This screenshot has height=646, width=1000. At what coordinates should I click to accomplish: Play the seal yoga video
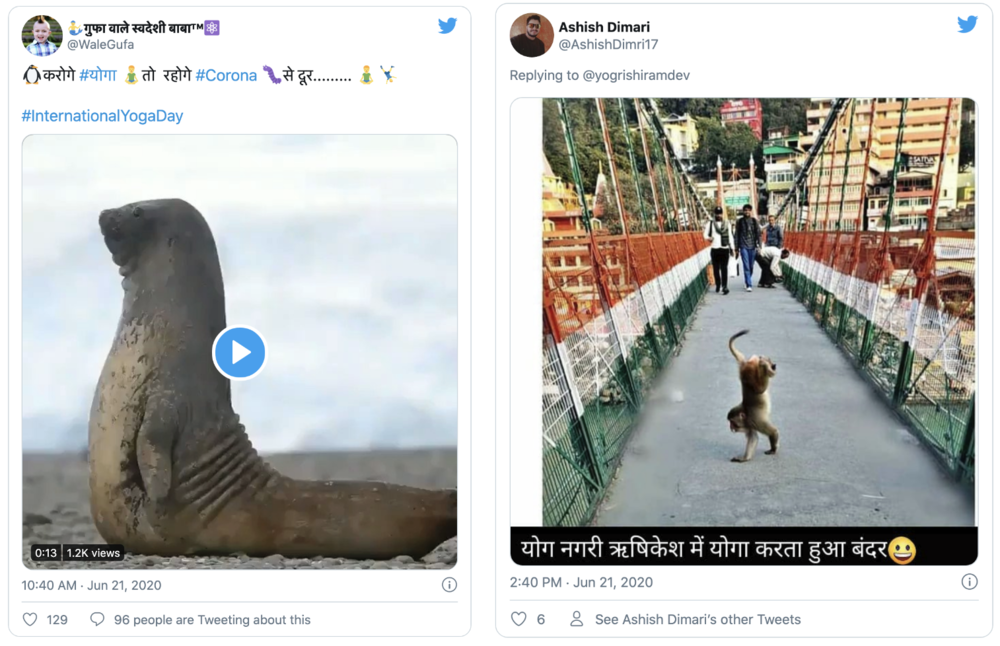239,352
